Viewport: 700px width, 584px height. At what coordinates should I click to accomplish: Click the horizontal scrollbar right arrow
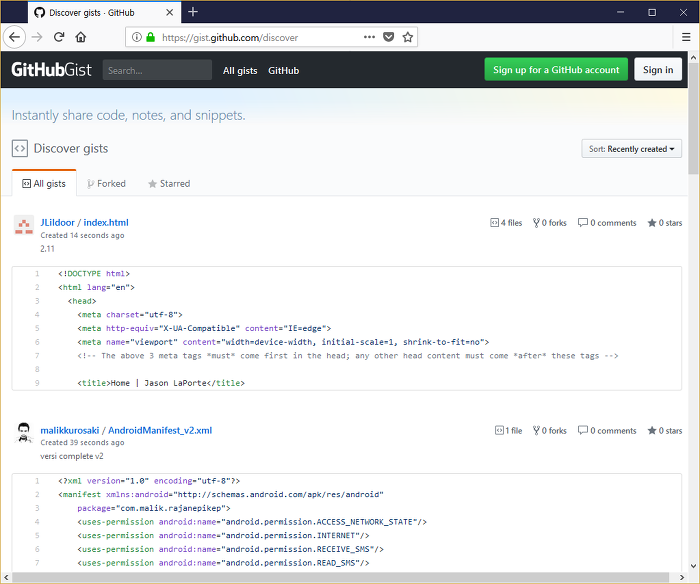[682, 578]
